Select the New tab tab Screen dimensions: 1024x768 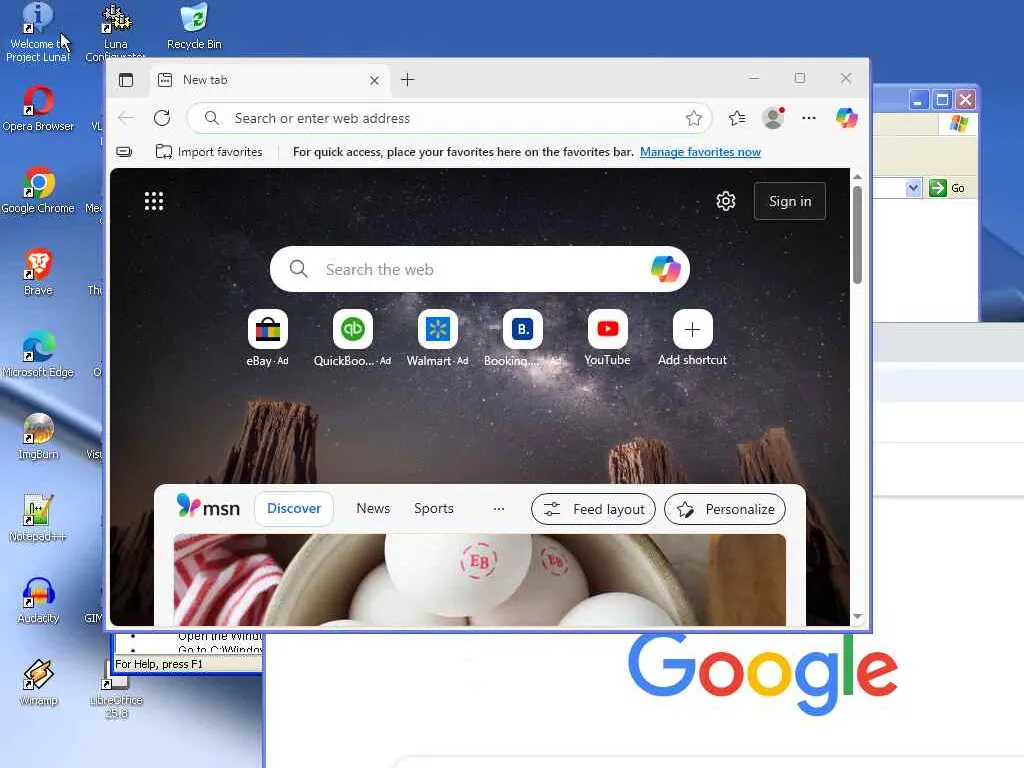tap(269, 80)
